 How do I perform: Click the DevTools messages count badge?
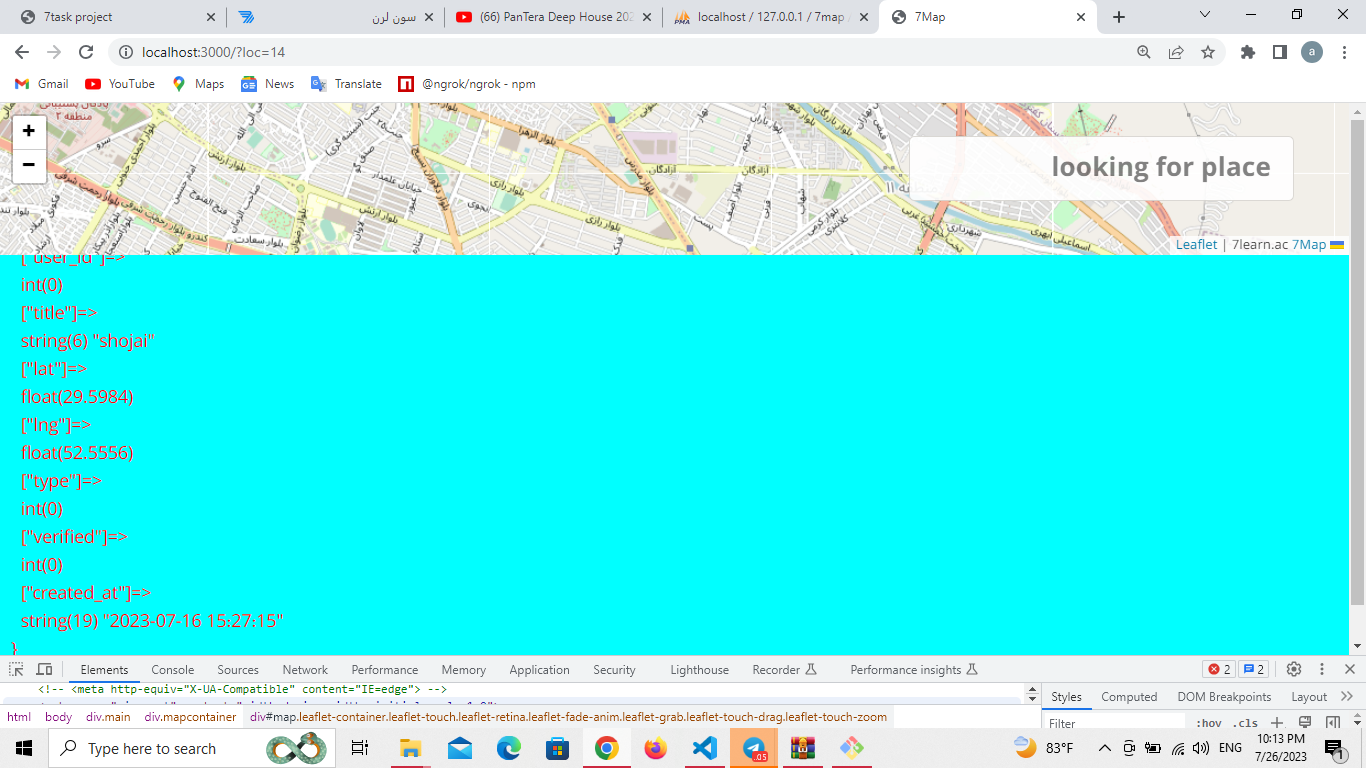(1254, 670)
